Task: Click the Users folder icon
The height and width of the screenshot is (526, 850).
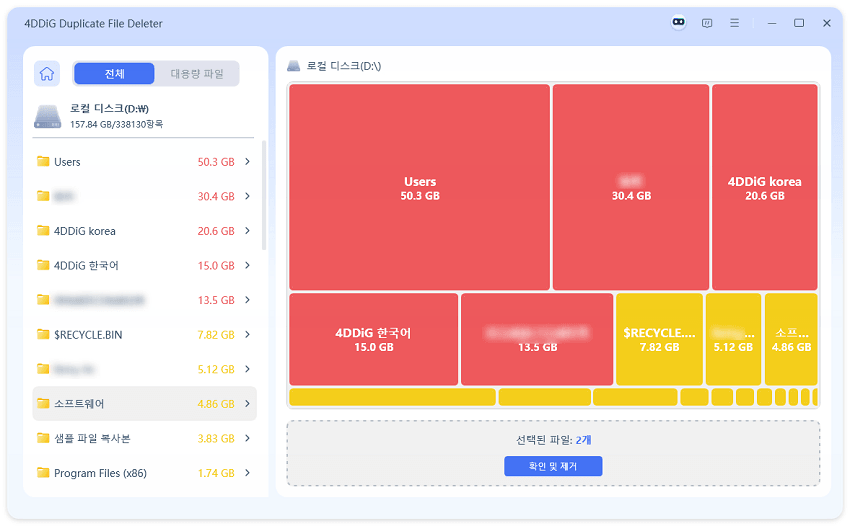Action: (43, 162)
